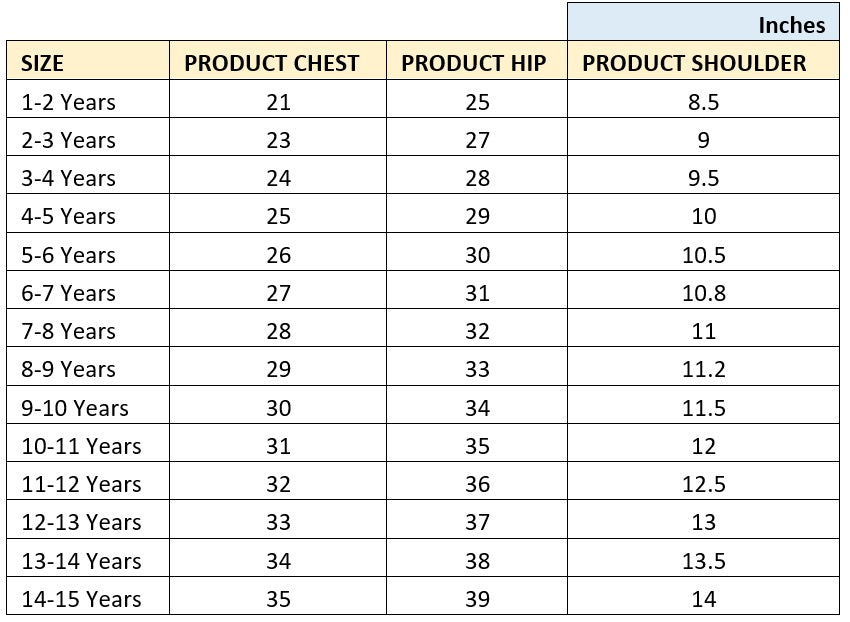Select shoulder value 11.2 in 8-9 Years row
This screenshot has height=622, width=850.
[703, 369]
